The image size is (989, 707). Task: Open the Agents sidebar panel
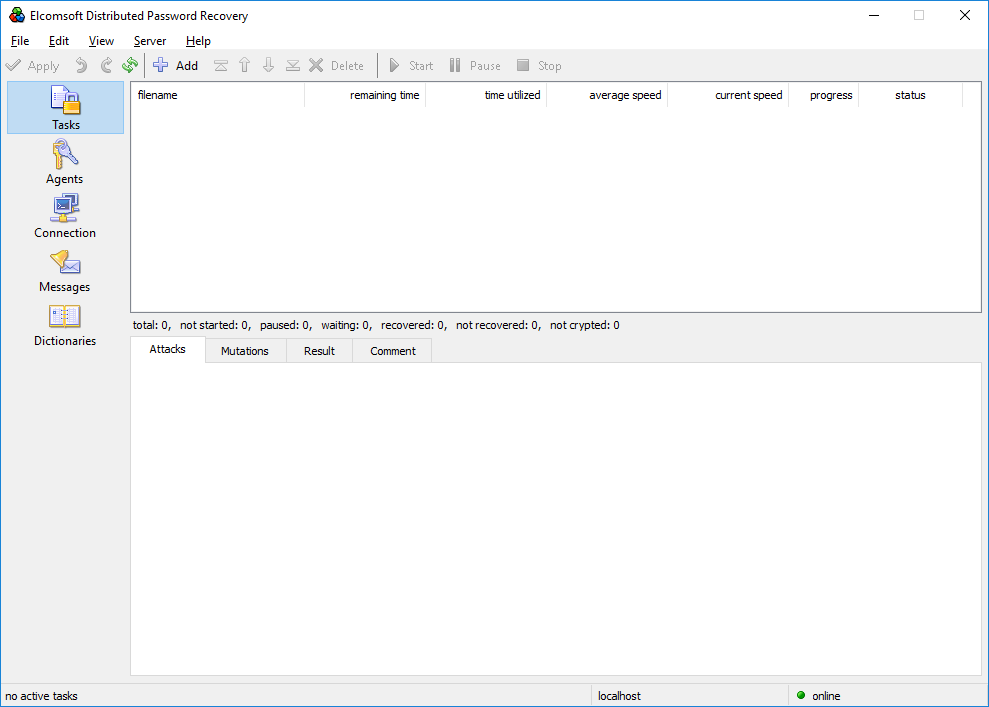point(64,162)
